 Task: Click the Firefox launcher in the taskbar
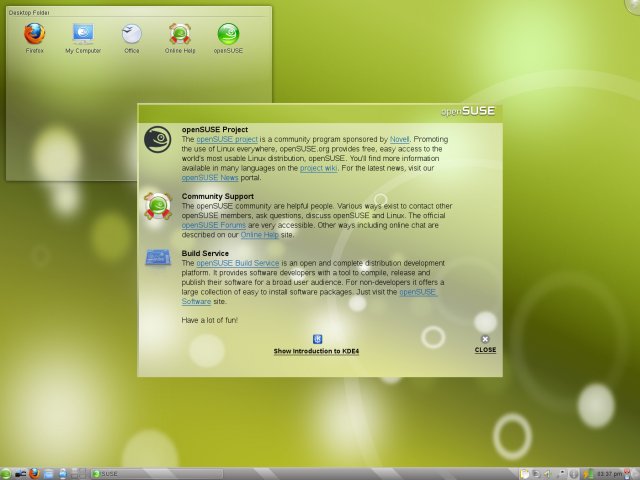pos(34,473)
